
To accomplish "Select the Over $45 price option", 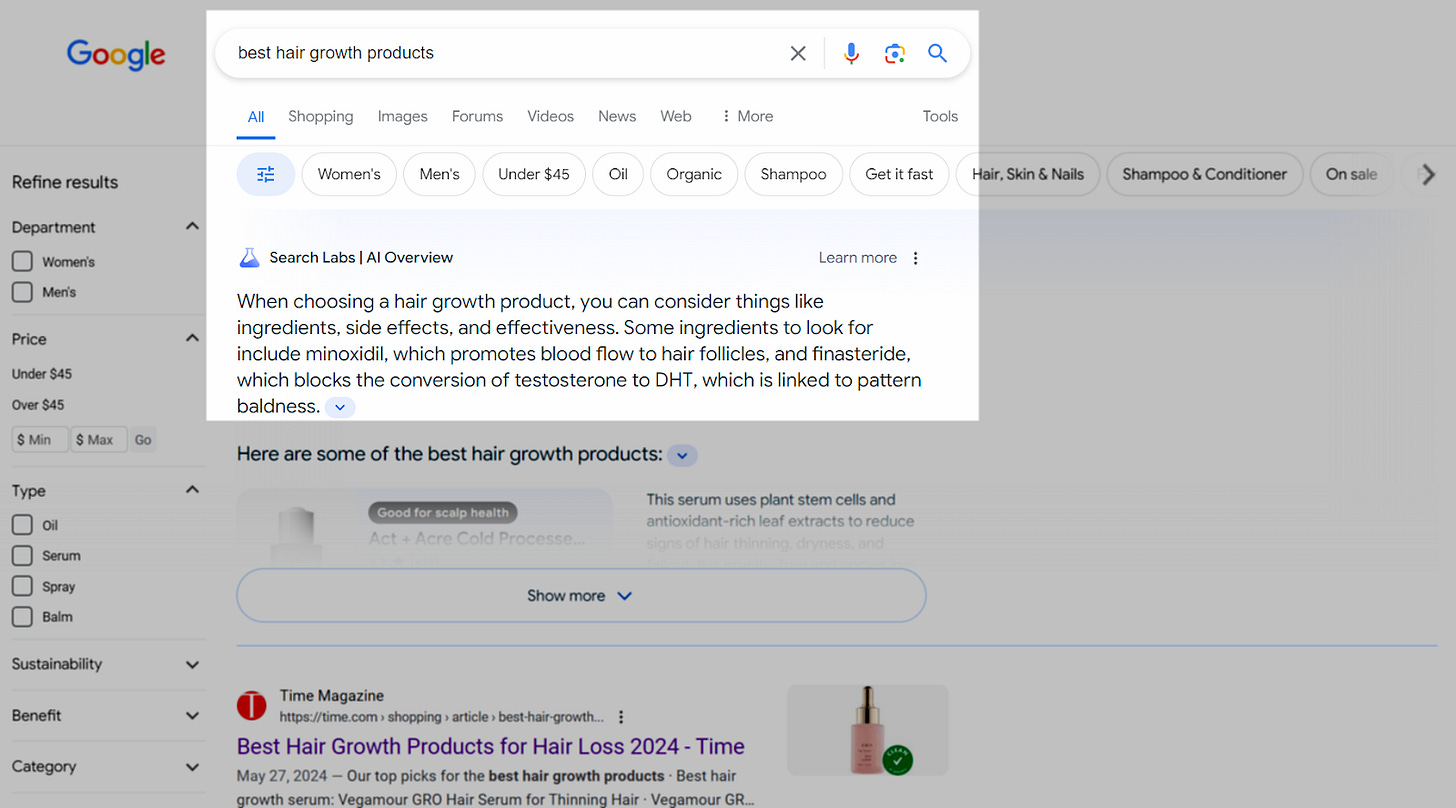I will [x=38, y=405].
